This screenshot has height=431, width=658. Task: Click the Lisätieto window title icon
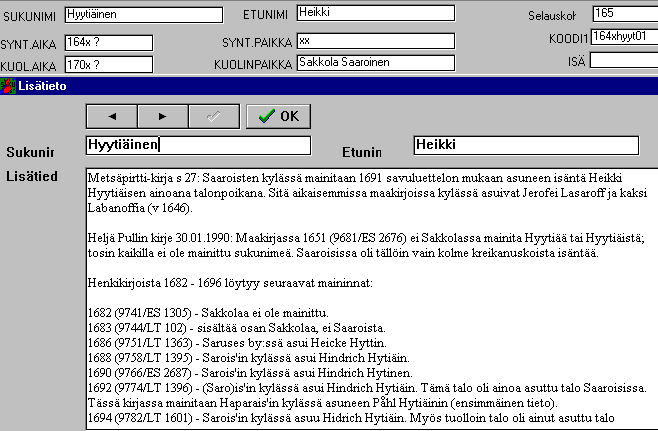[8, 86]
